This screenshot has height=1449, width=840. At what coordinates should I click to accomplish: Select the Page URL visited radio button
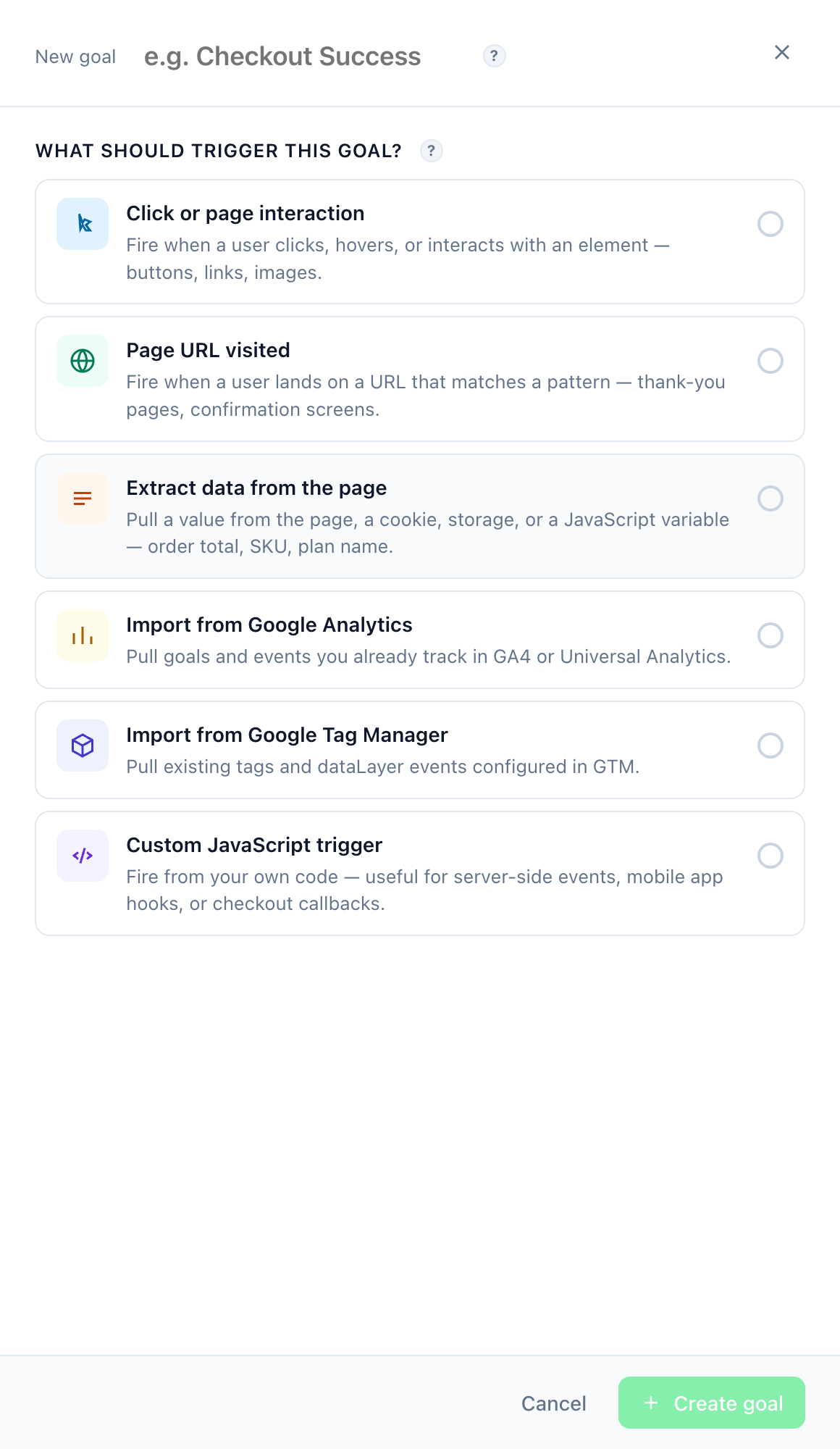(770, 361)
